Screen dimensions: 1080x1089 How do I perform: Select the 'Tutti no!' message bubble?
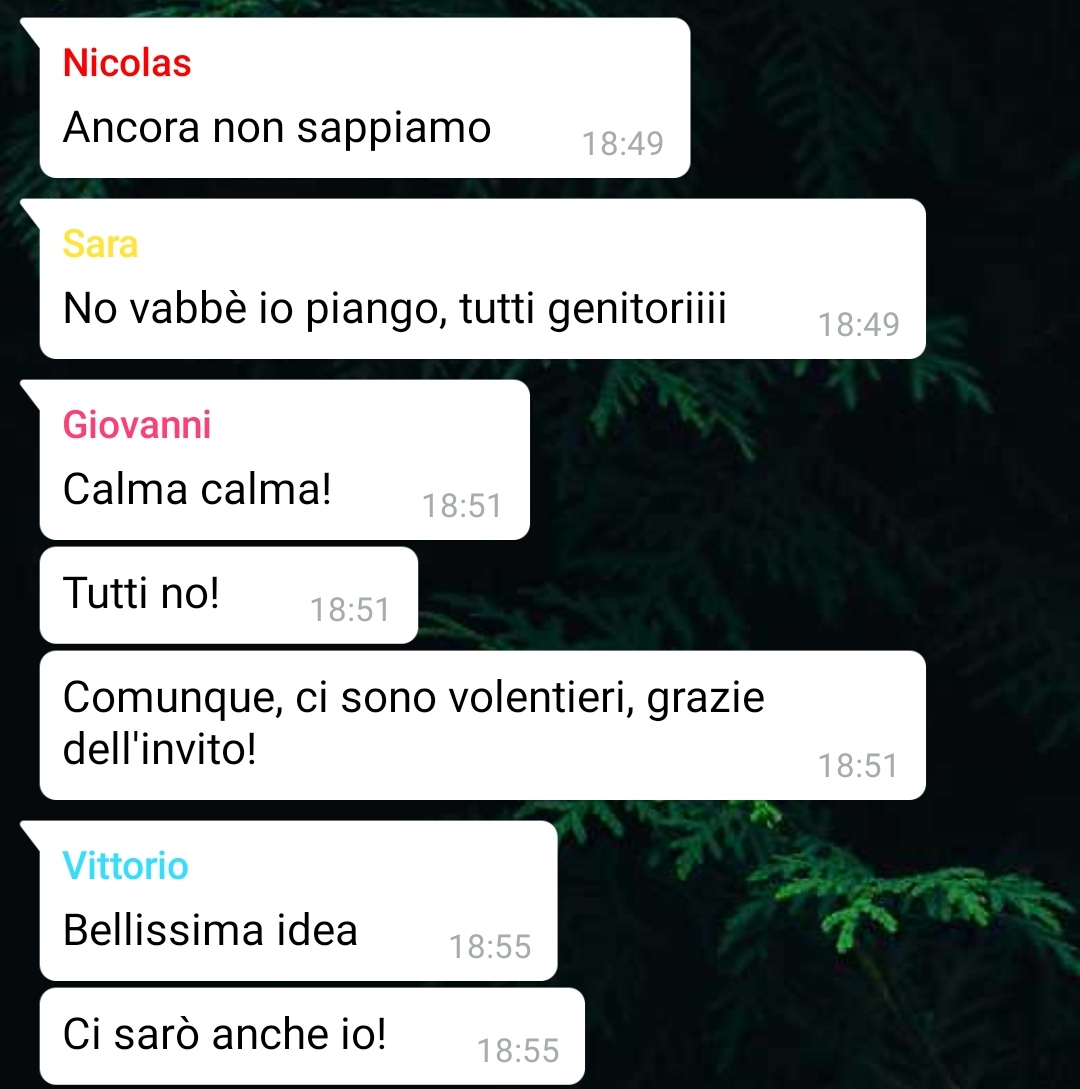[x=229, y=595]
